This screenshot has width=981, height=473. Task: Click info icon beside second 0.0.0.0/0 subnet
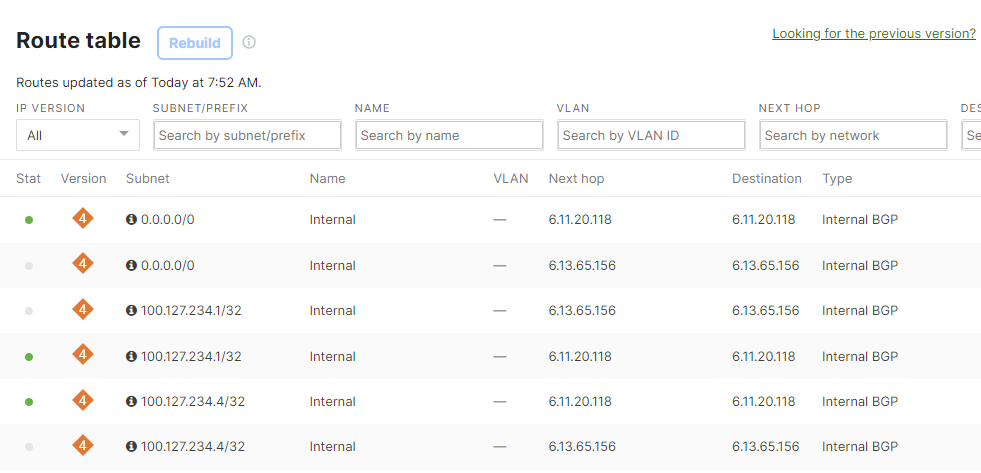coord(131,266)
